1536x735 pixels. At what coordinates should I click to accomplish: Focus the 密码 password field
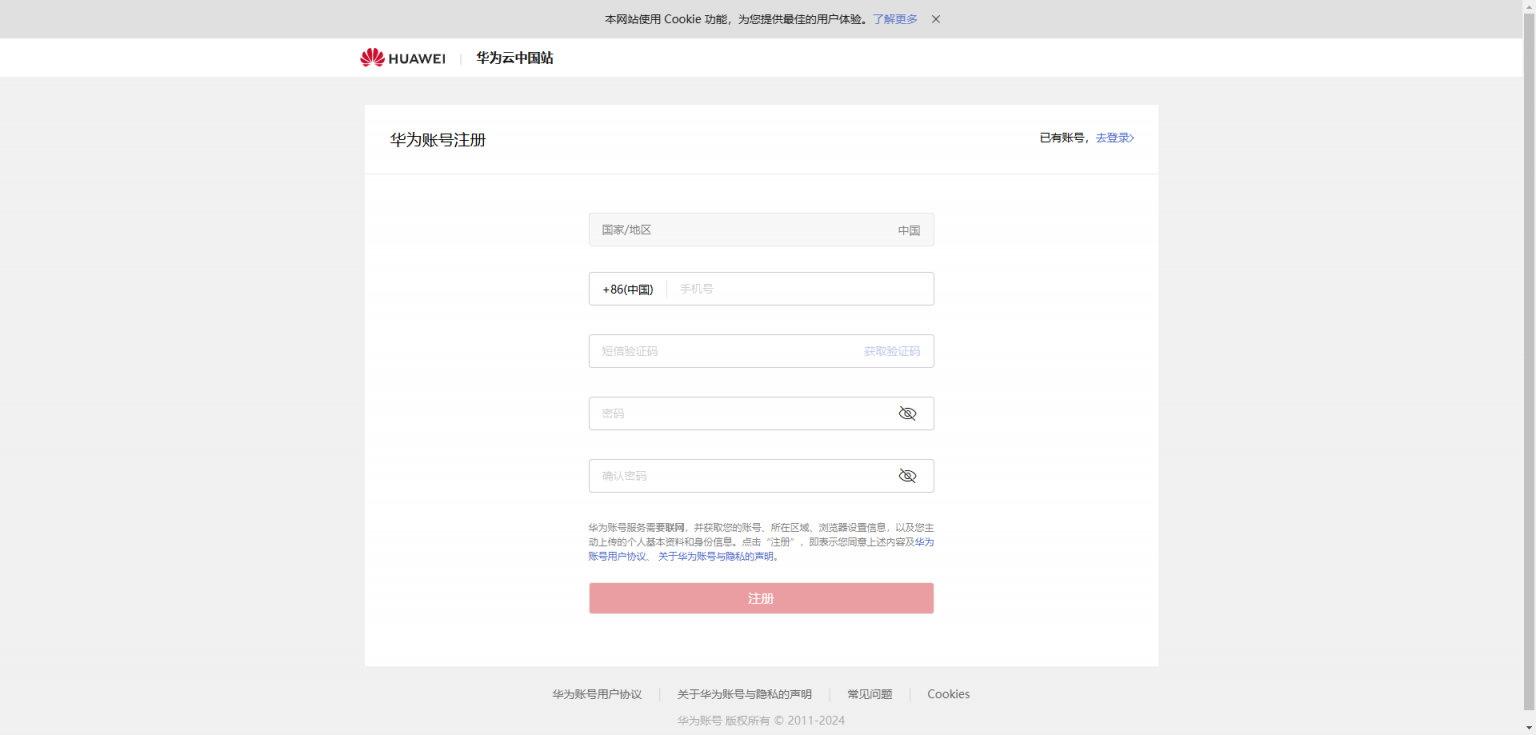pyautogui.click(x=740, y=414)
